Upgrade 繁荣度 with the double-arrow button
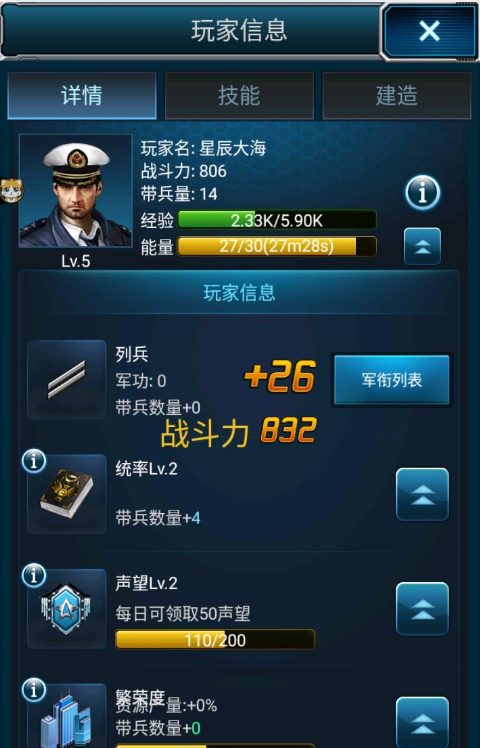 coord(422,722)
